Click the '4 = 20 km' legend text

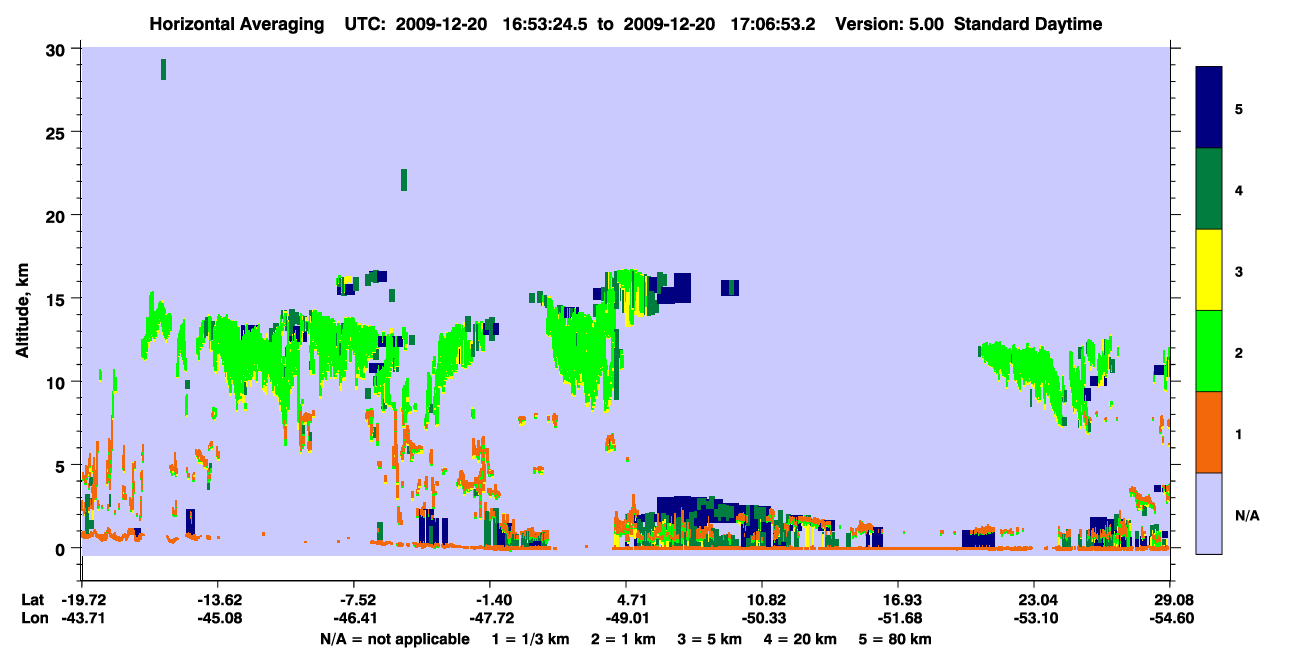pyautogui.click(x=801, y=639)
